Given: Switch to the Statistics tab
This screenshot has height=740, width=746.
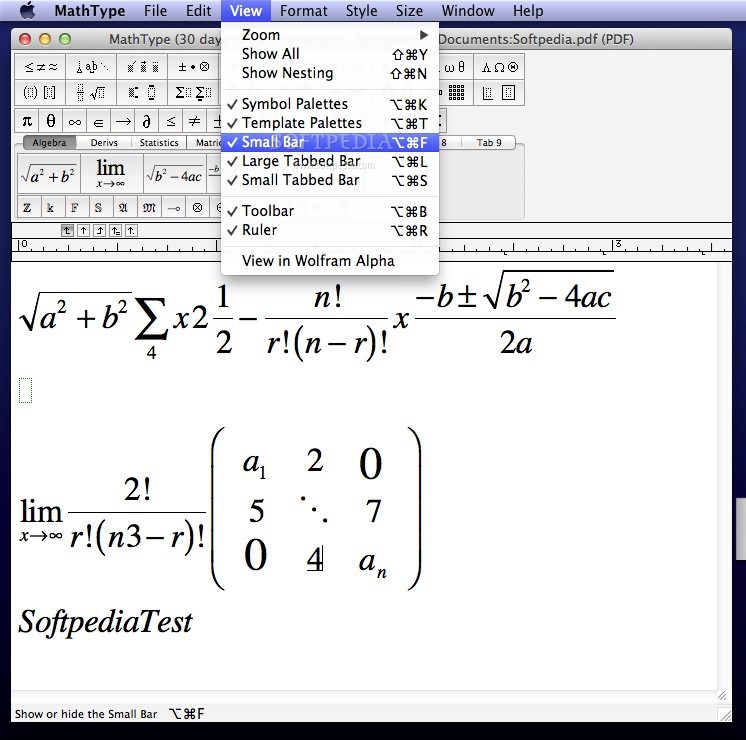Looking at the screenshot, I should coord(159,142).
